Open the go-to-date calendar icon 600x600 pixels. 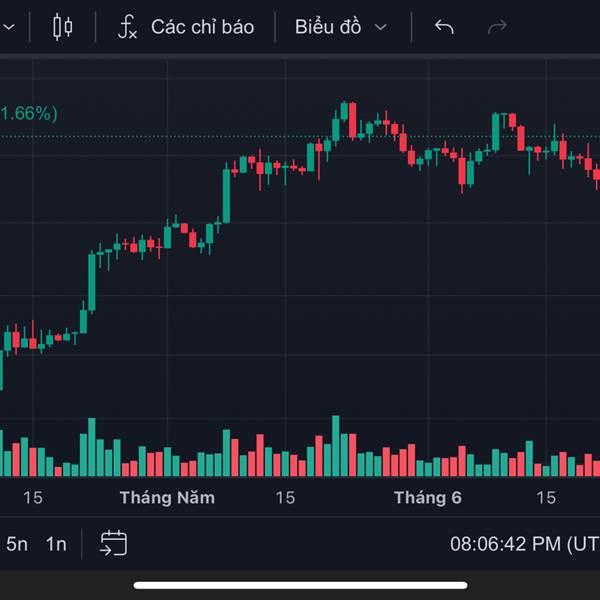[114, 543]
